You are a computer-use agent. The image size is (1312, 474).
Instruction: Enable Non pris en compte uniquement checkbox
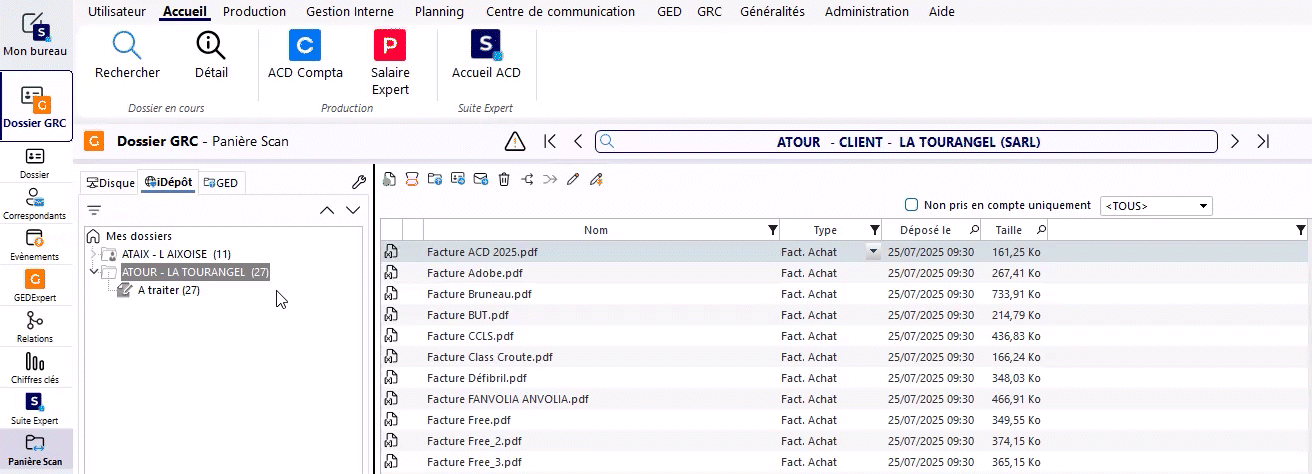coord(911,205)
